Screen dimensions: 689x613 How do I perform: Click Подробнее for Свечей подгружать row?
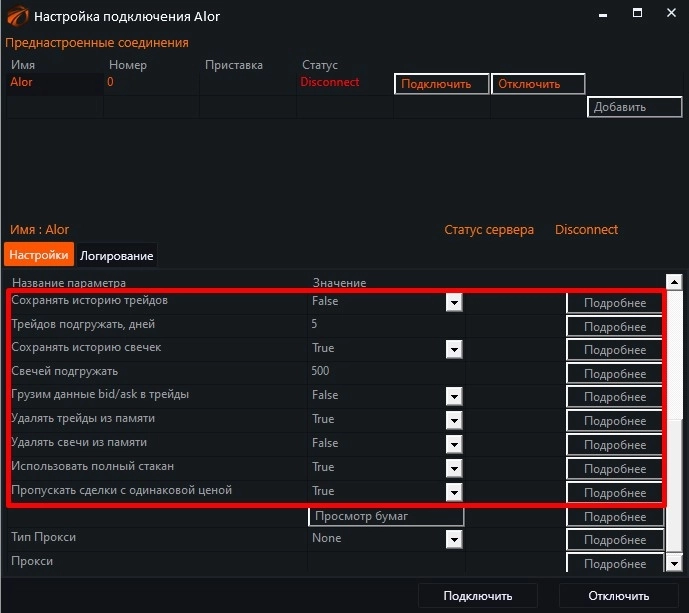[614, 374]
